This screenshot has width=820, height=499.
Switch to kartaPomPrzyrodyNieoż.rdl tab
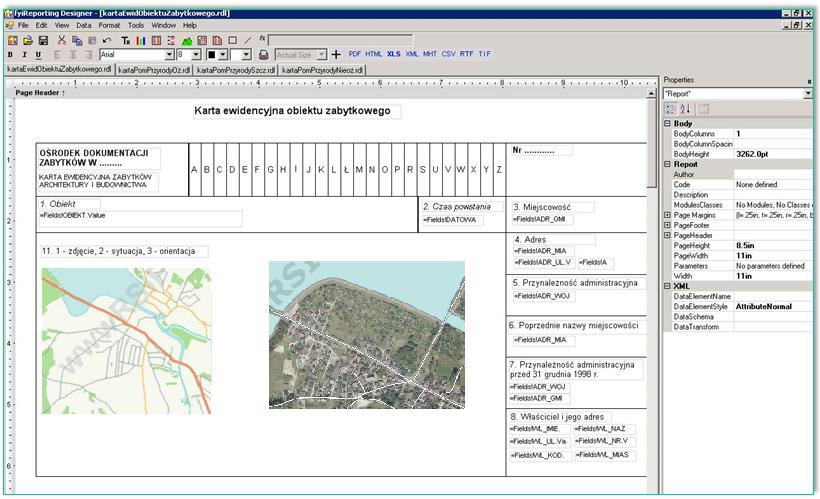click(x=322, y=70)
